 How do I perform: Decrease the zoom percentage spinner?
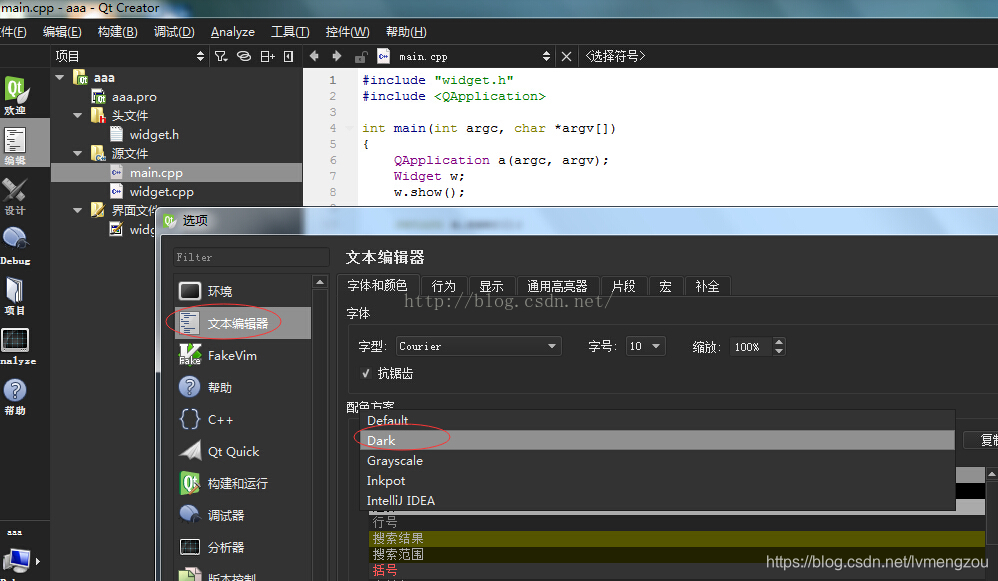778,351
